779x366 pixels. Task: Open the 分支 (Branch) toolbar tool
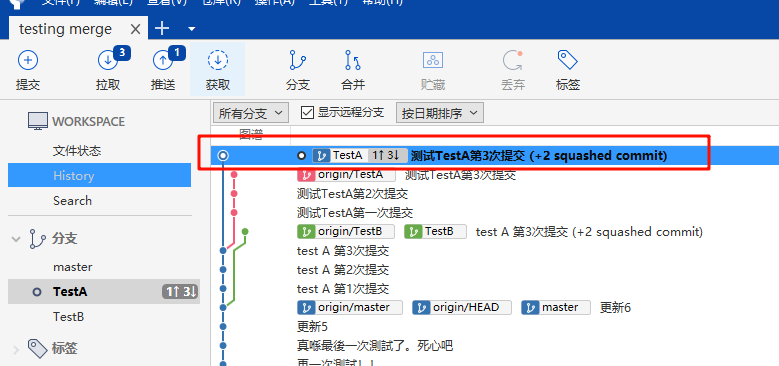(298, 61)
